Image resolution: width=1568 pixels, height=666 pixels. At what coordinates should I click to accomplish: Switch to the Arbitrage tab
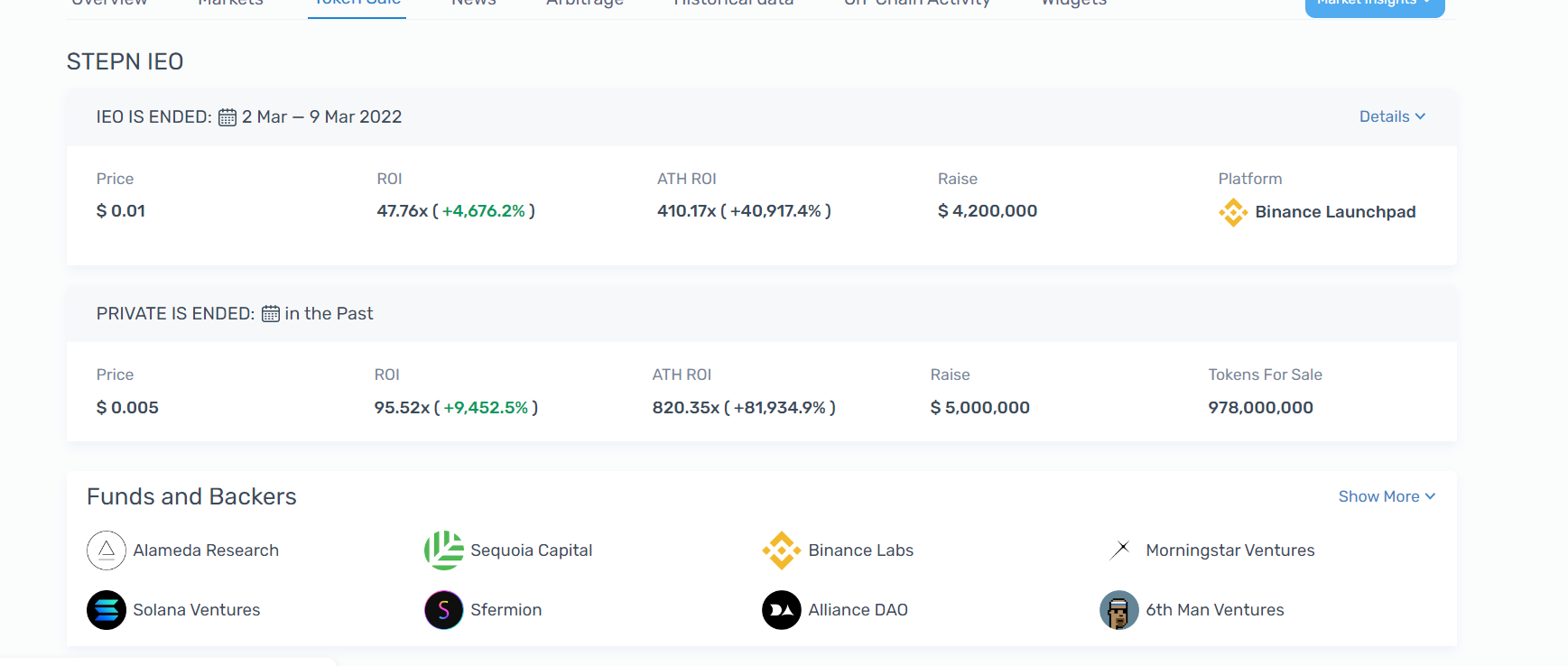[585, 4]
